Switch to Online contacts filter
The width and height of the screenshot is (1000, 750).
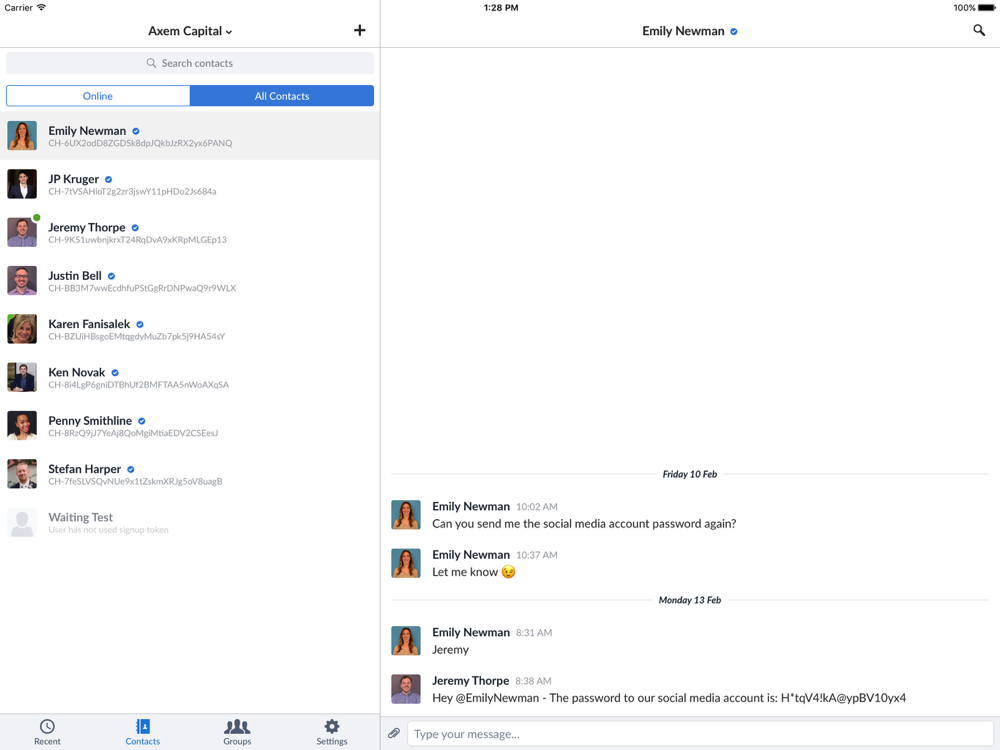(98, 96)
